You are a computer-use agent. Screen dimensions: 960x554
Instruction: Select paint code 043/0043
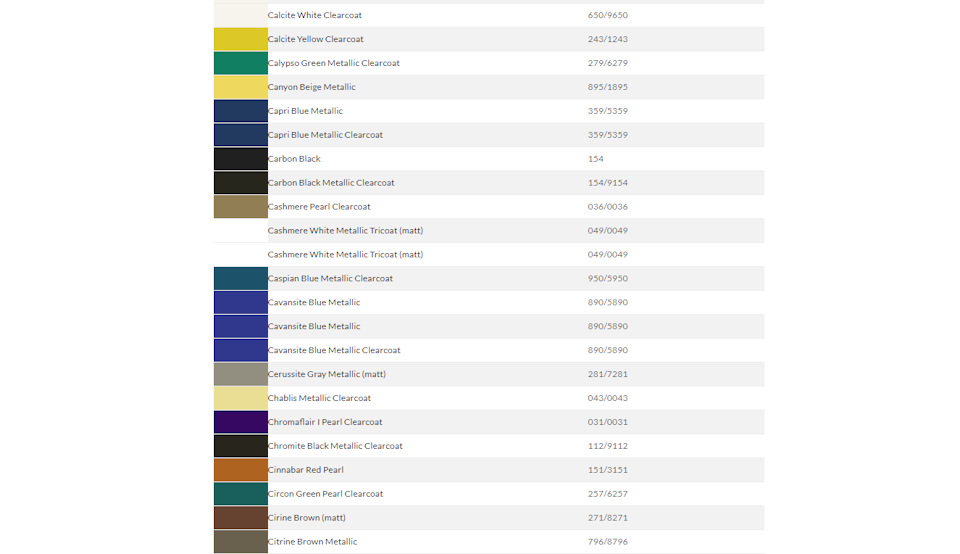pyautogui.click(x=608, y=398)
